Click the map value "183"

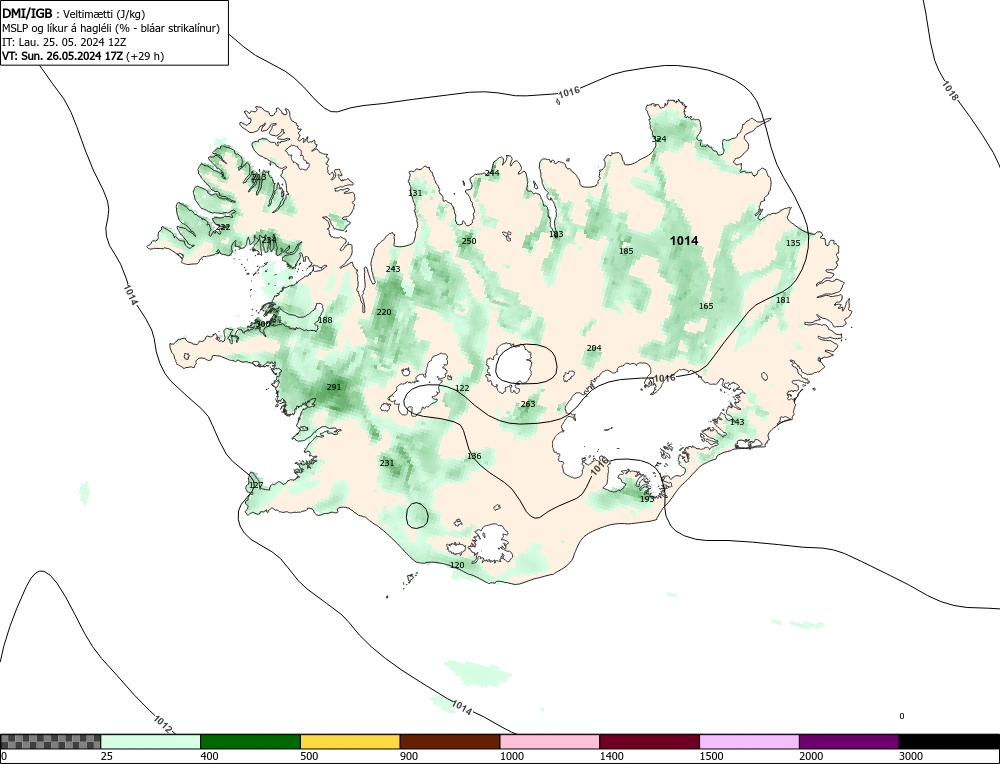pyautogui.click(x=556, y=234)
